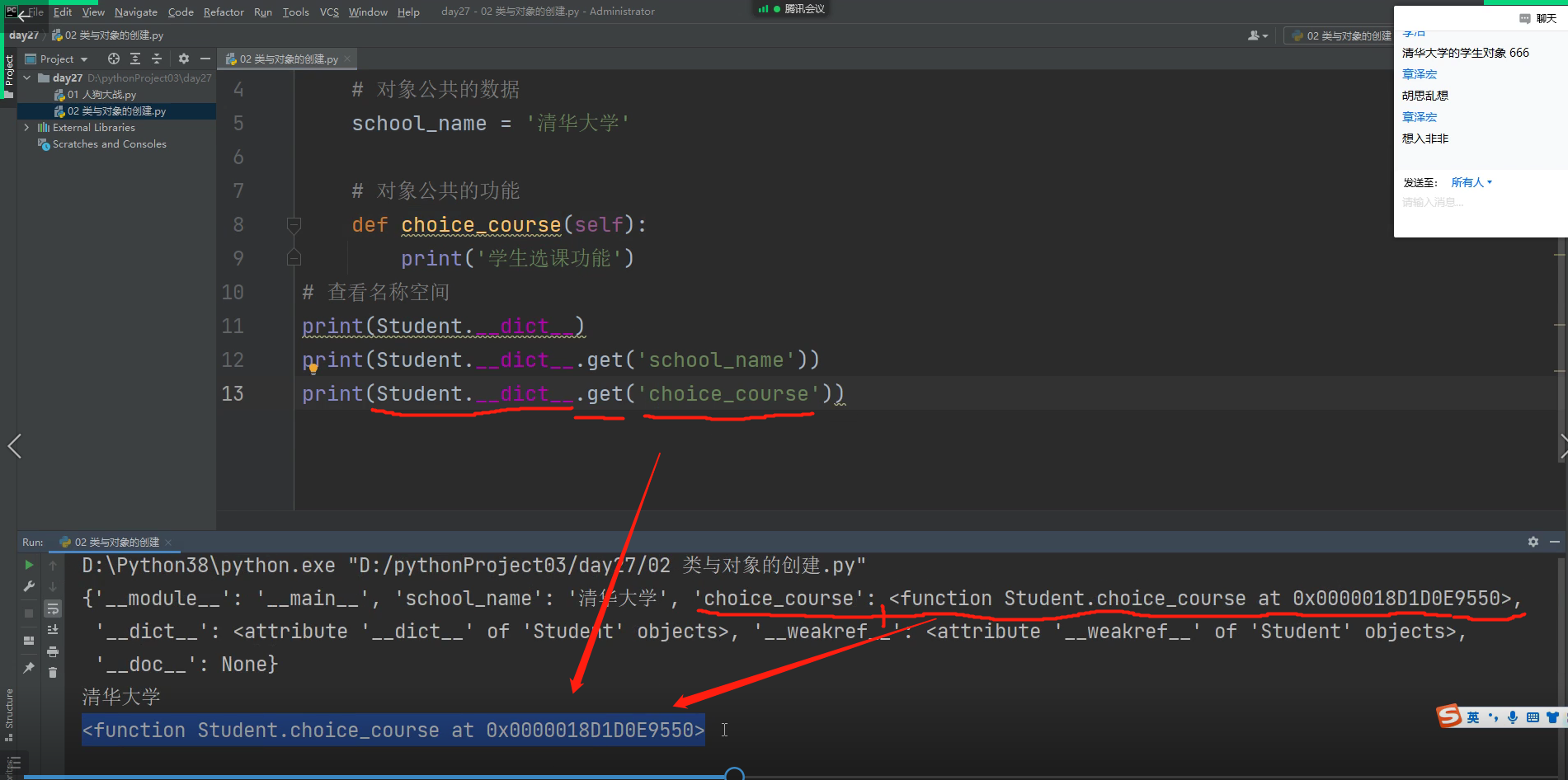The height and width of the screenshot is (780, 1568).
Task: Open the Window menu
Action: tap(368, 12)
